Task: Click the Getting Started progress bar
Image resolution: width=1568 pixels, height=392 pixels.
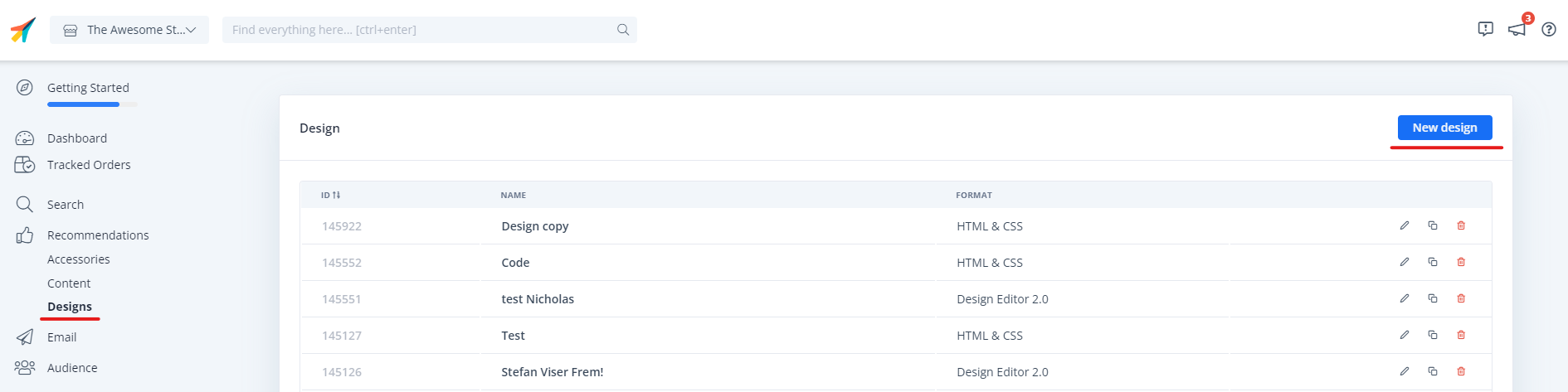Action: (x=92, y=104)
